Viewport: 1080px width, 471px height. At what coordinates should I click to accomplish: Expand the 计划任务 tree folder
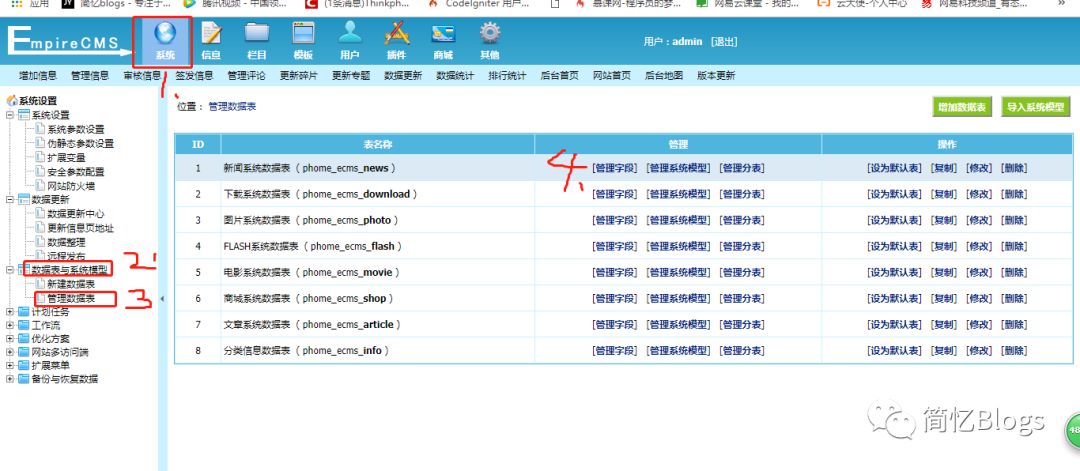11,312
